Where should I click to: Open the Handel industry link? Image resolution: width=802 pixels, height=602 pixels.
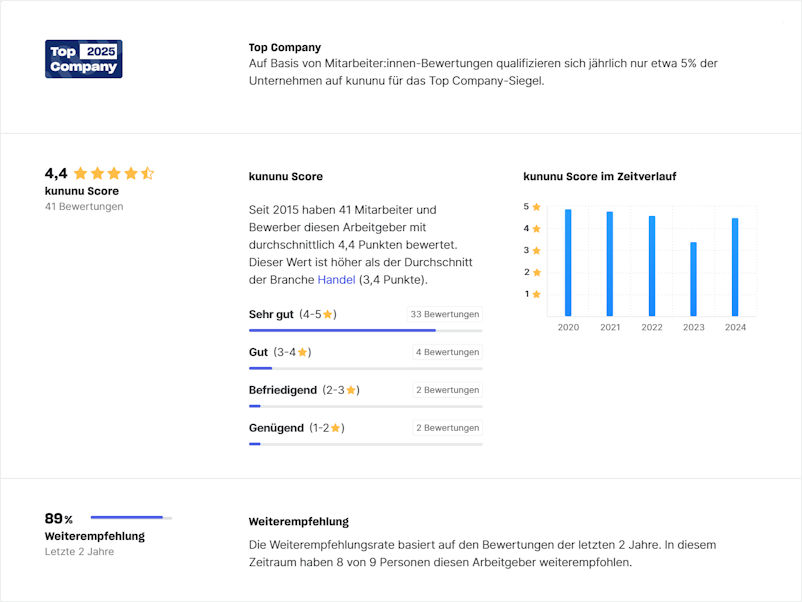[x=336, y=280]
